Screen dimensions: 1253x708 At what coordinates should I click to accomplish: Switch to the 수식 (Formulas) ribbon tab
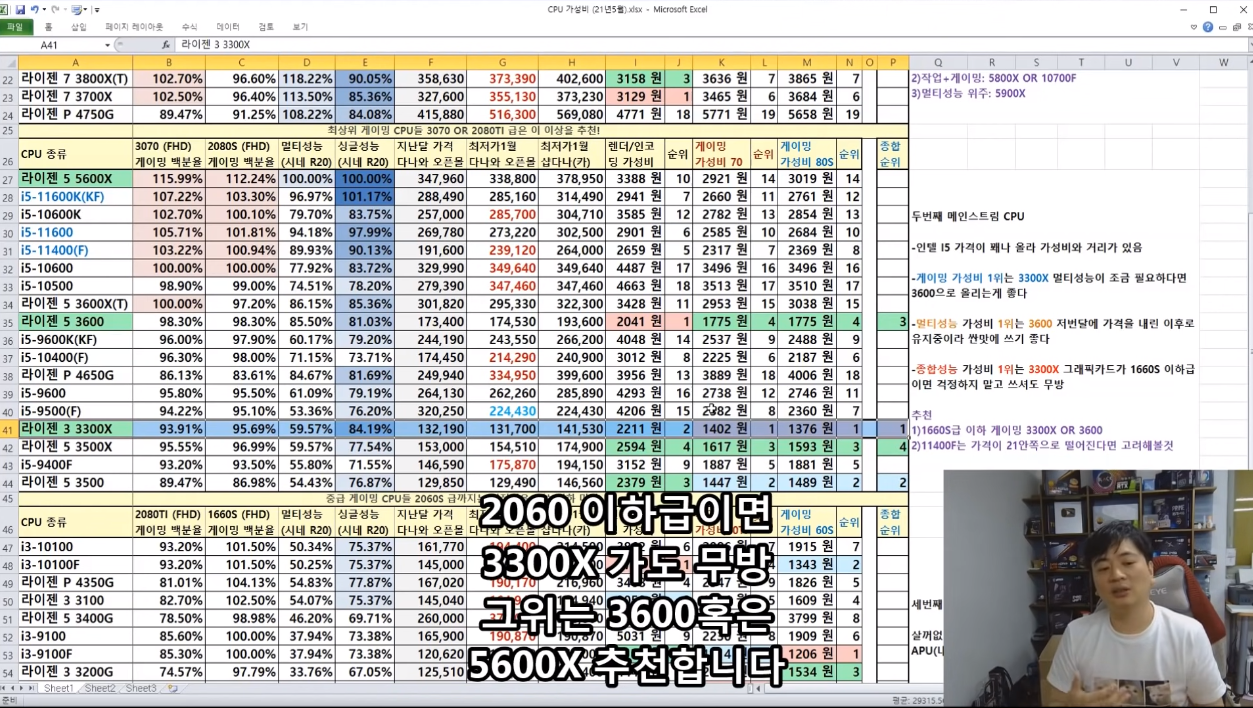click(x=189, y=27)
